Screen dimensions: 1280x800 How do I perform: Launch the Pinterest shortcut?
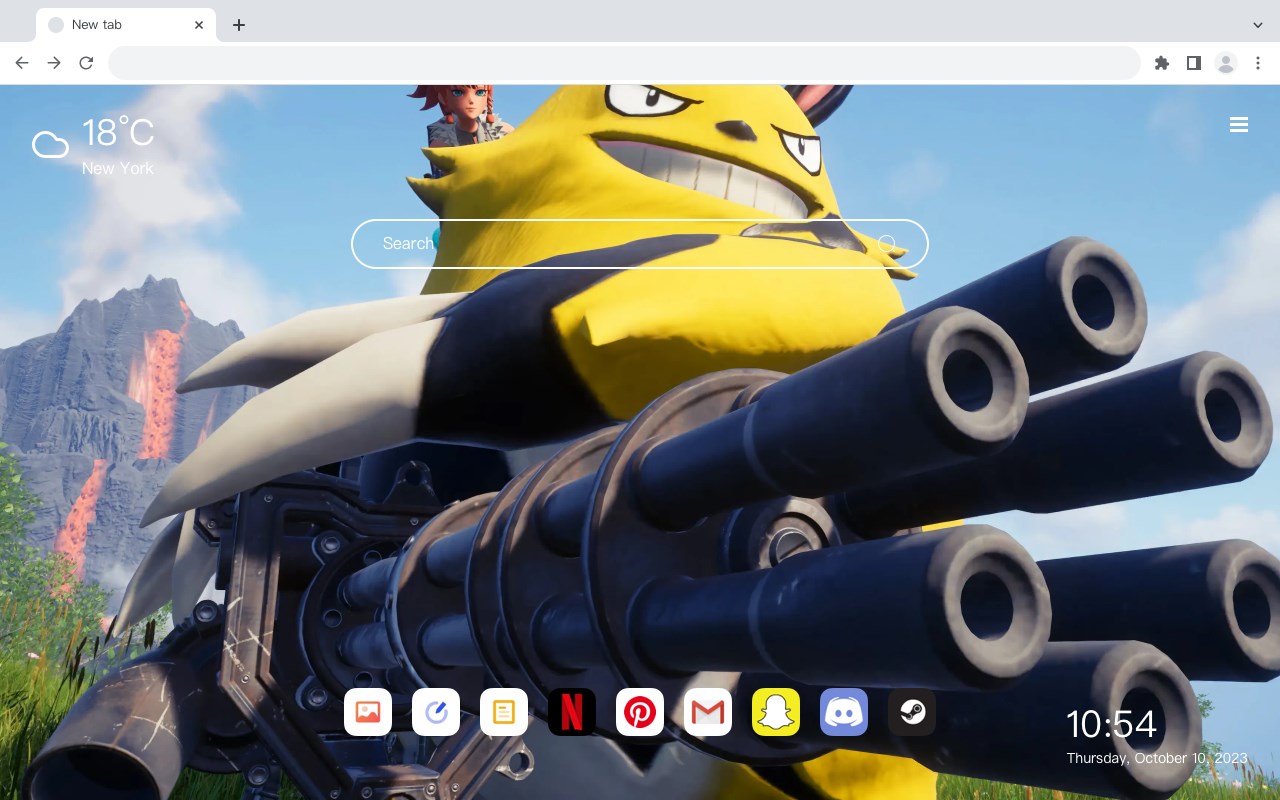tap(640, 712)
